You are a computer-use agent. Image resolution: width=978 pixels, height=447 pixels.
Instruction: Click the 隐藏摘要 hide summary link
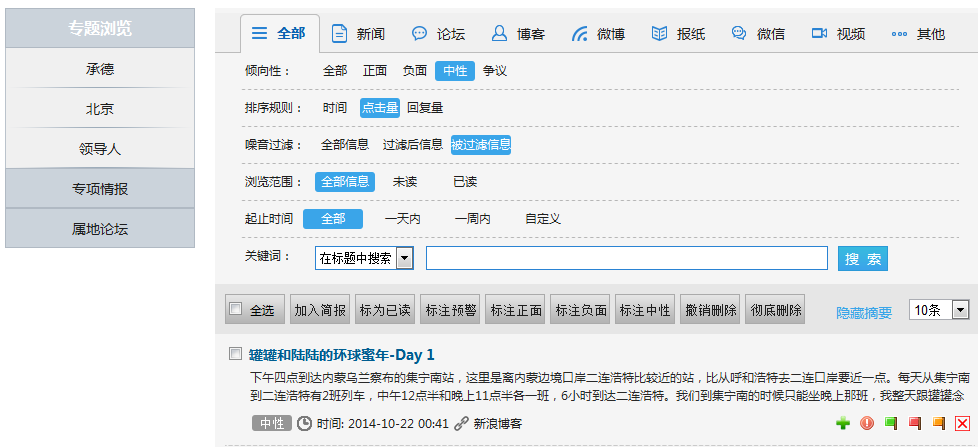click(864, 313)
